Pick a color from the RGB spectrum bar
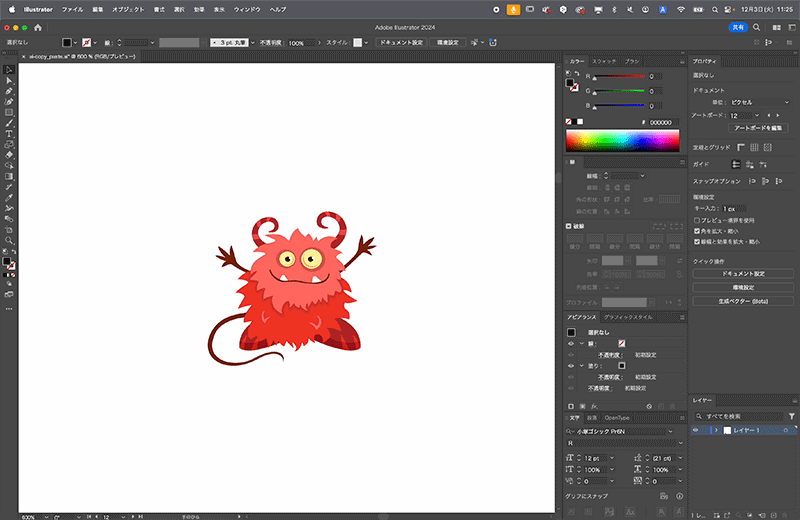The image size is (800, 520). (622, 142)
